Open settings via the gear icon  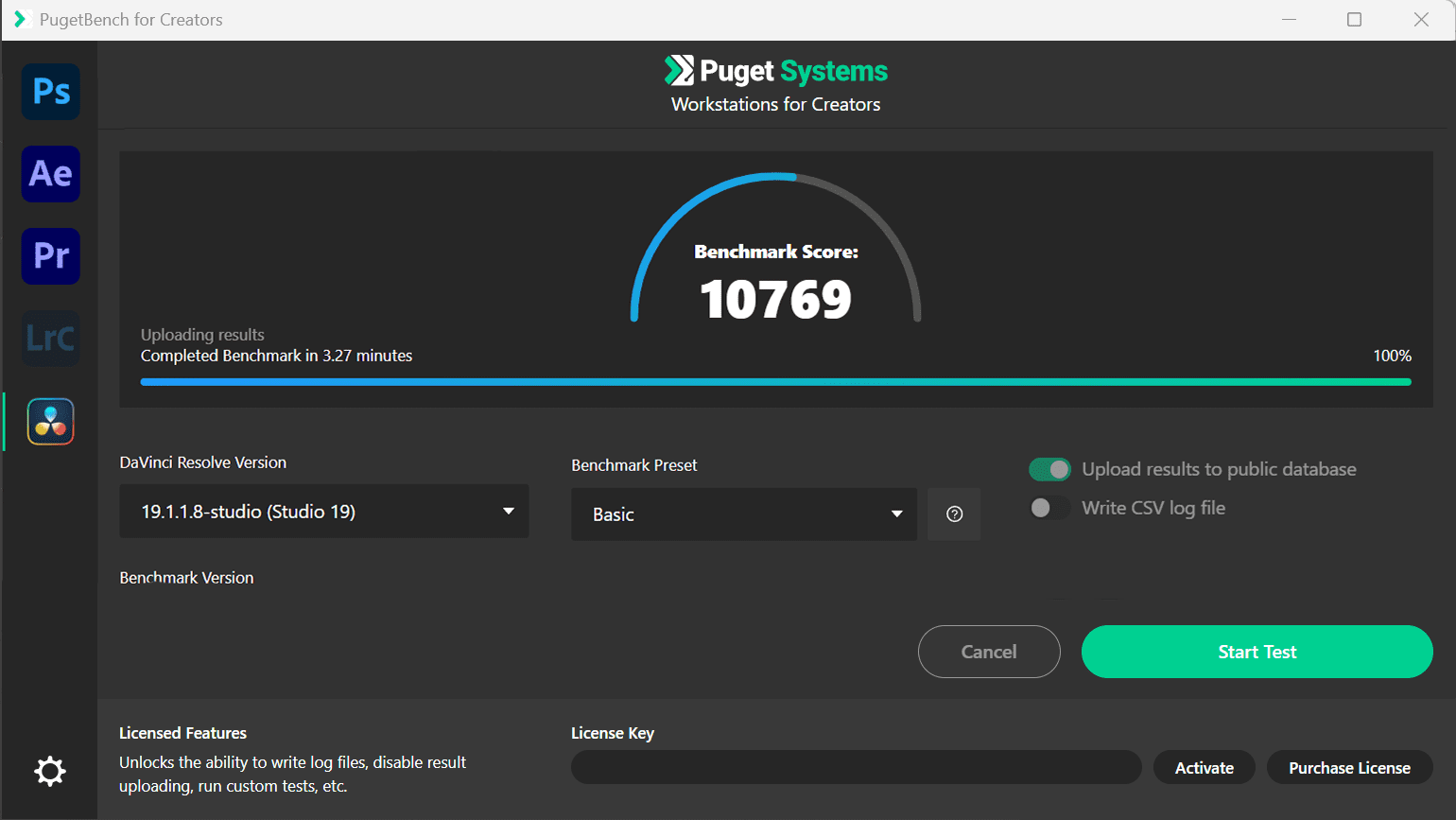tap(50, 772)
